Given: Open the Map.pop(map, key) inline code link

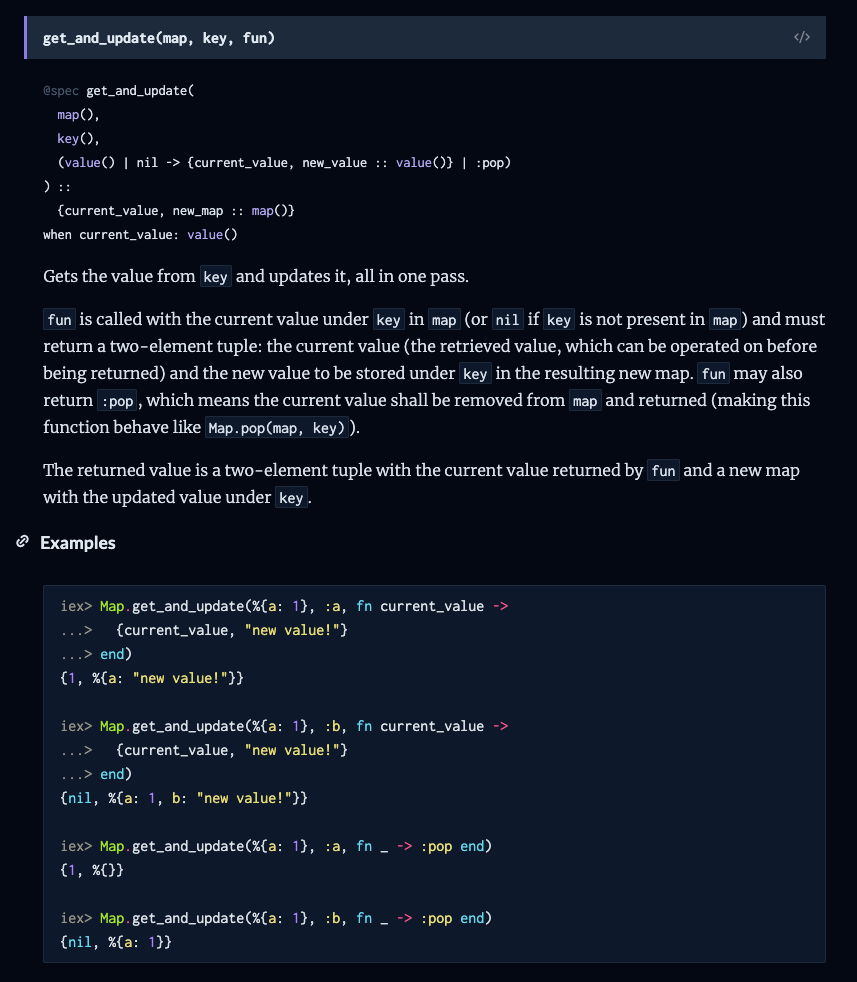Looking at the screenshot, I should coord(275,427).
